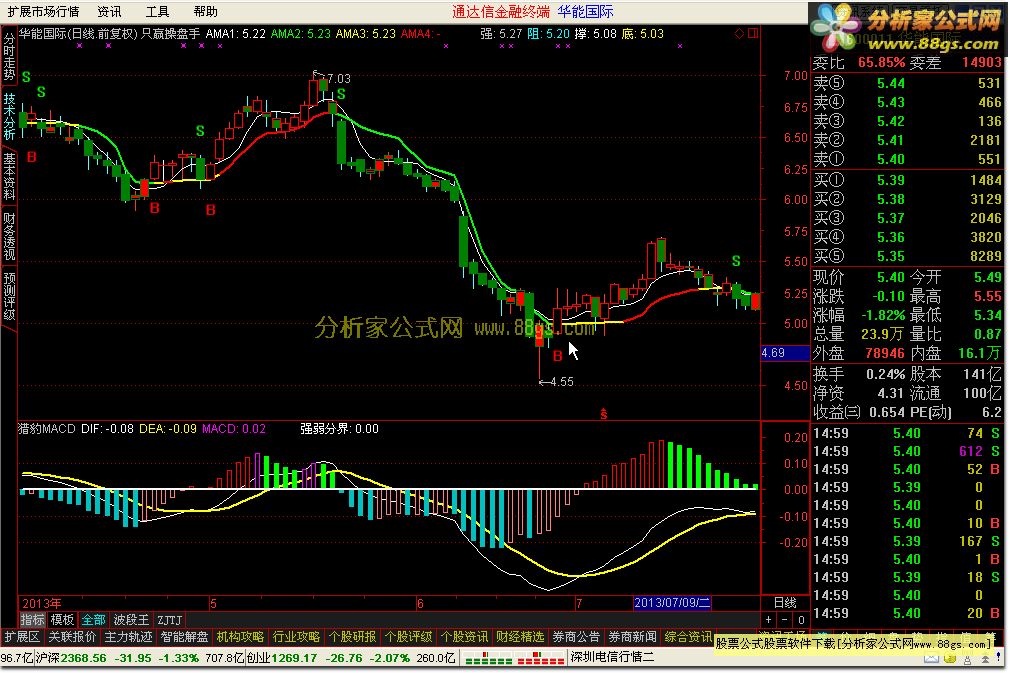Open the 财经精选 tab
The width and height of the screenshot is (1010, 673).
point(520,637)
